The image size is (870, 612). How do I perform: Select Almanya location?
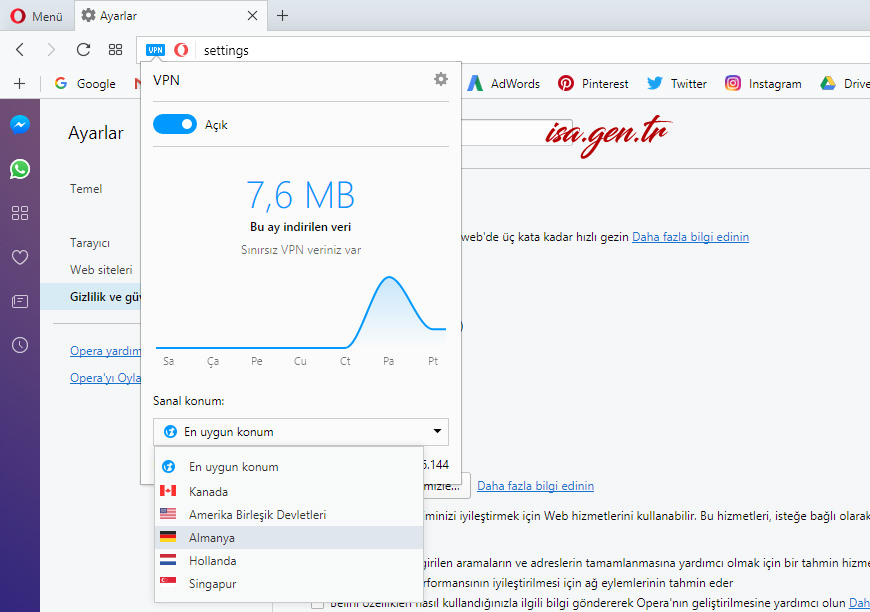(289, 538)
